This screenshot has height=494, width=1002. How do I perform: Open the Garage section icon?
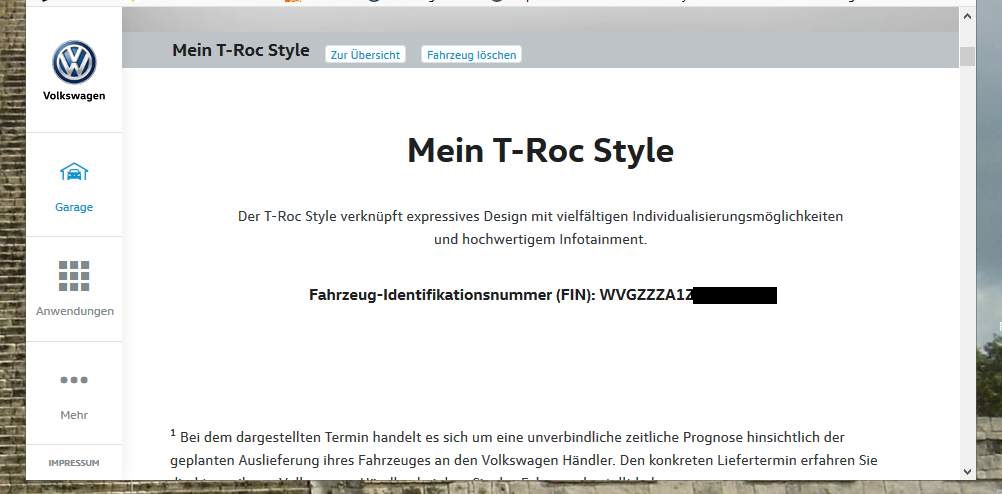(74, 171)
